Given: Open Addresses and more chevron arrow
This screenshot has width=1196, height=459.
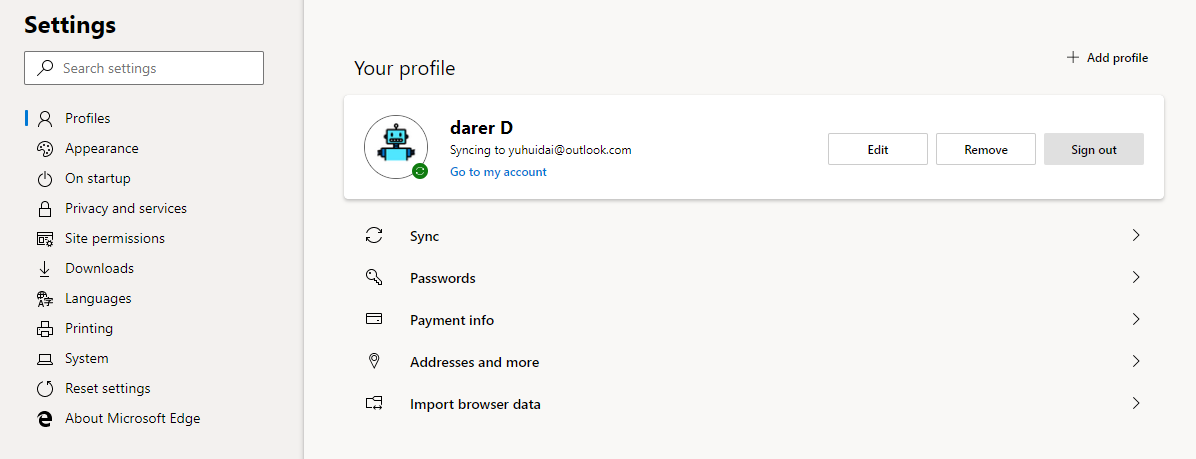Looking at the screenshot, I should click(x=1136, y=362).
